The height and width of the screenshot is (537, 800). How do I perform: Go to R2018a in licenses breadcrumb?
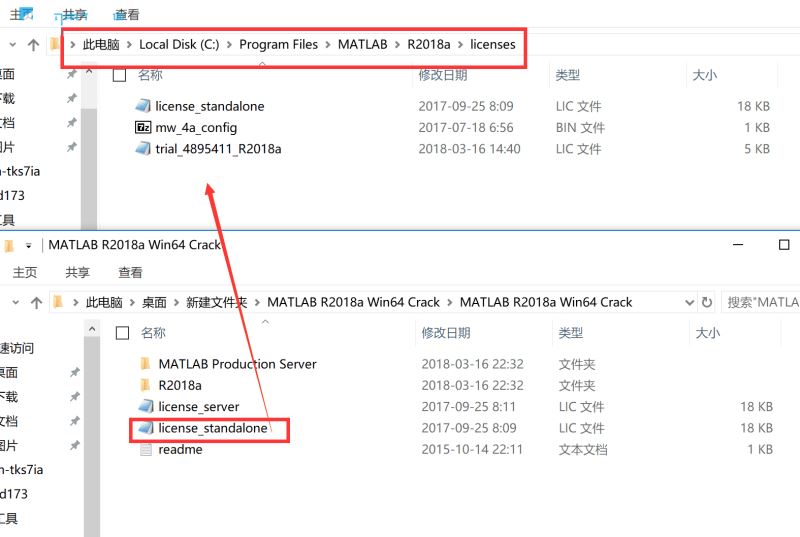tap(429, 44)
